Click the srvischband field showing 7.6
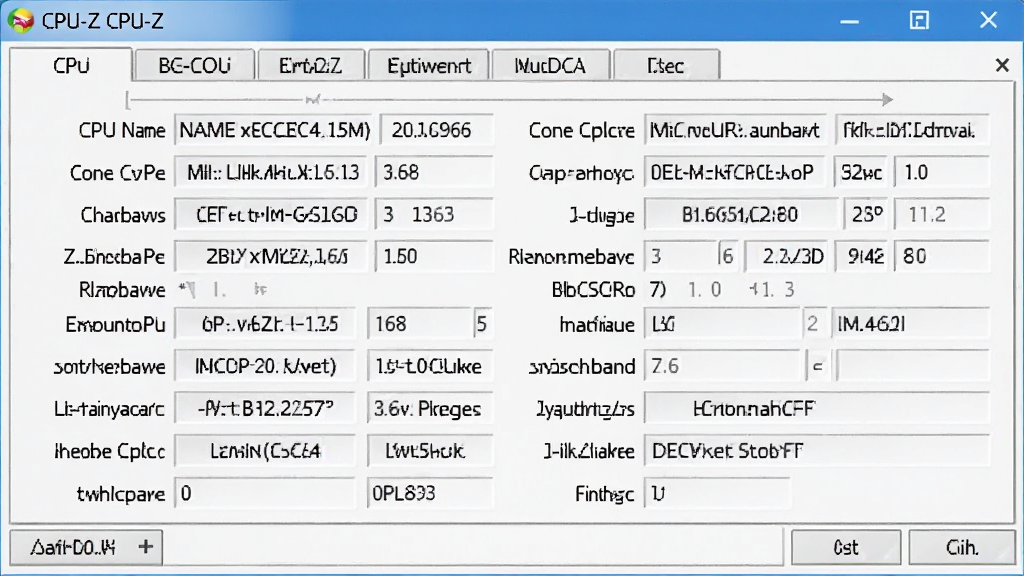 pos(722,366)
